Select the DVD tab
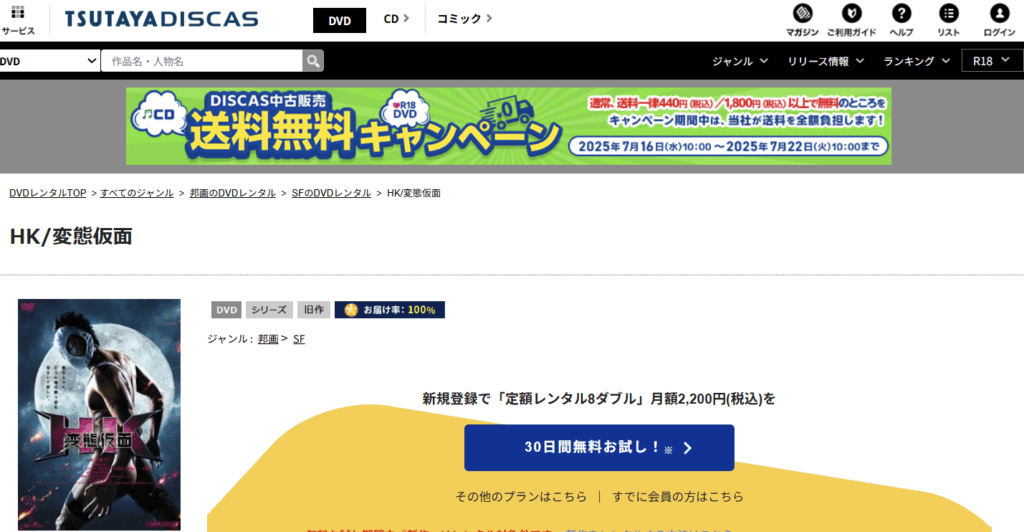The height and width of the screenshot is (532, 1024). click(340, 20)
